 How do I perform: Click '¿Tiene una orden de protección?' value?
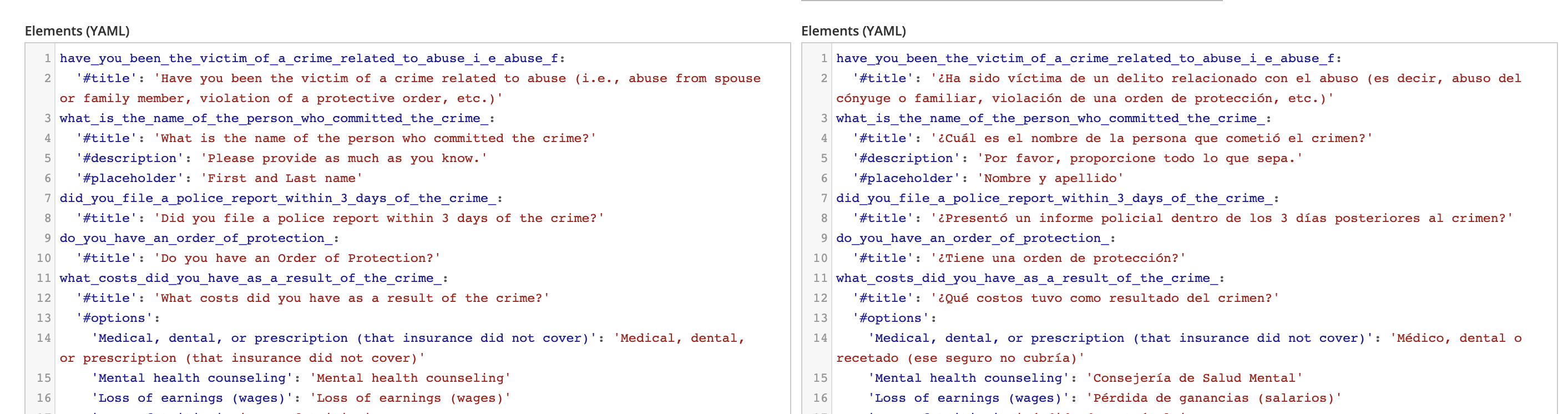tap(1058, 258)
